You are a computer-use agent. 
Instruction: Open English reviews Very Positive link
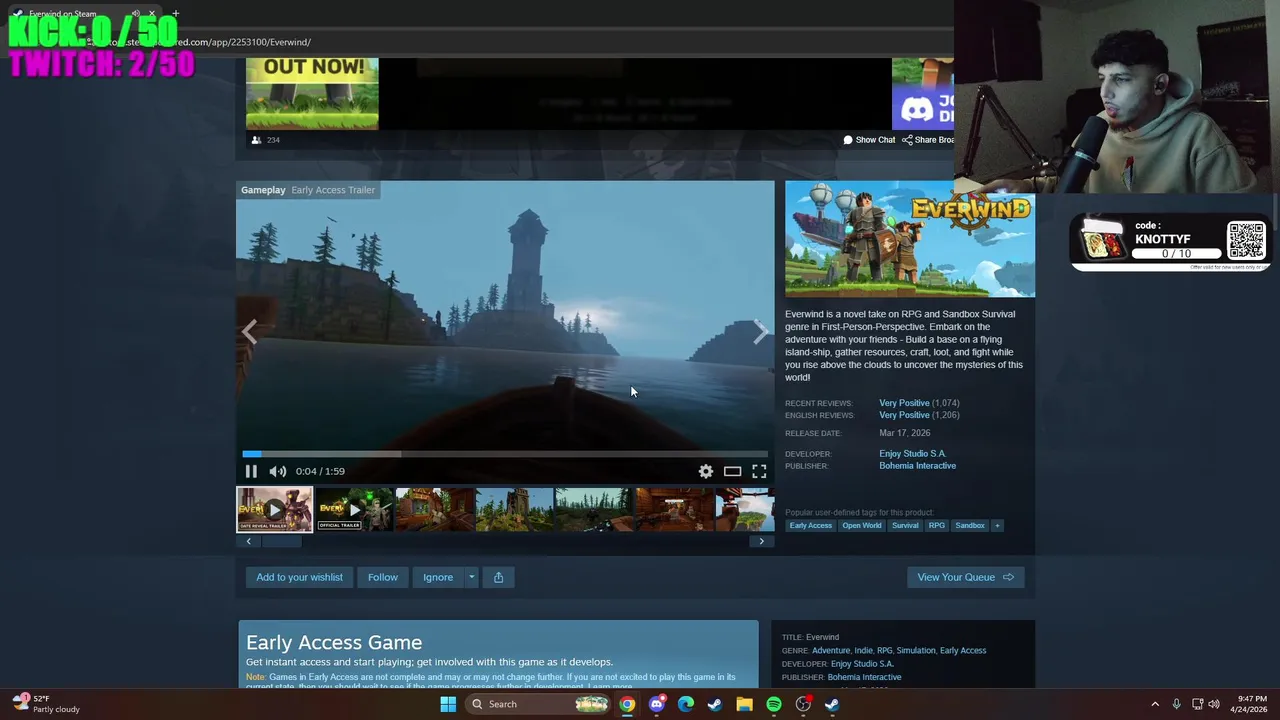(904, 415)
